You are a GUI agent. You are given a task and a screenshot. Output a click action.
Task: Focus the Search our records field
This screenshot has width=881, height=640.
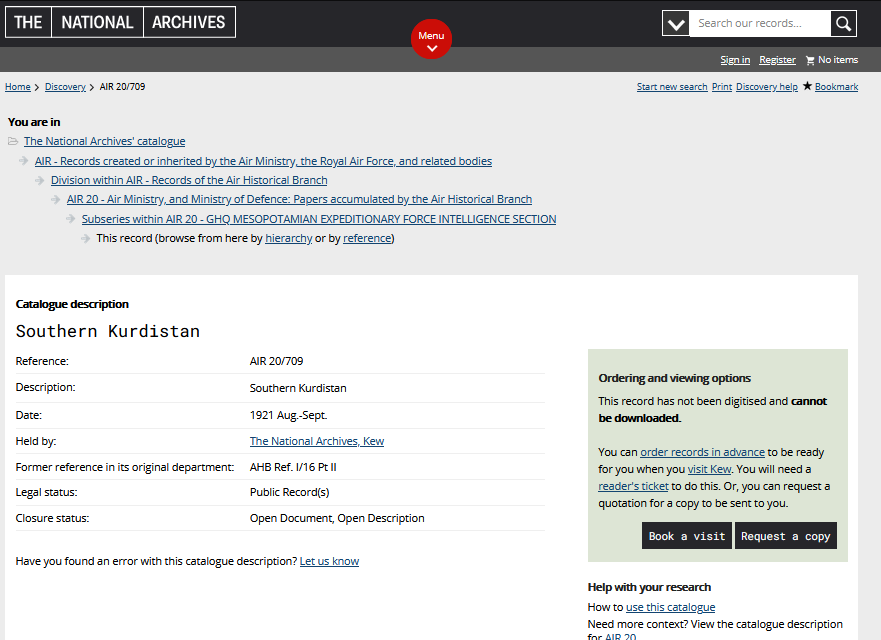pos(760,24)
